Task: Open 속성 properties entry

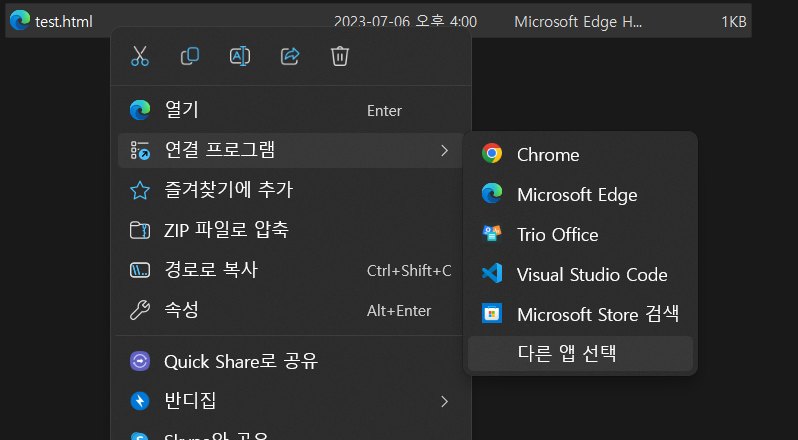Action: [291, 310]
